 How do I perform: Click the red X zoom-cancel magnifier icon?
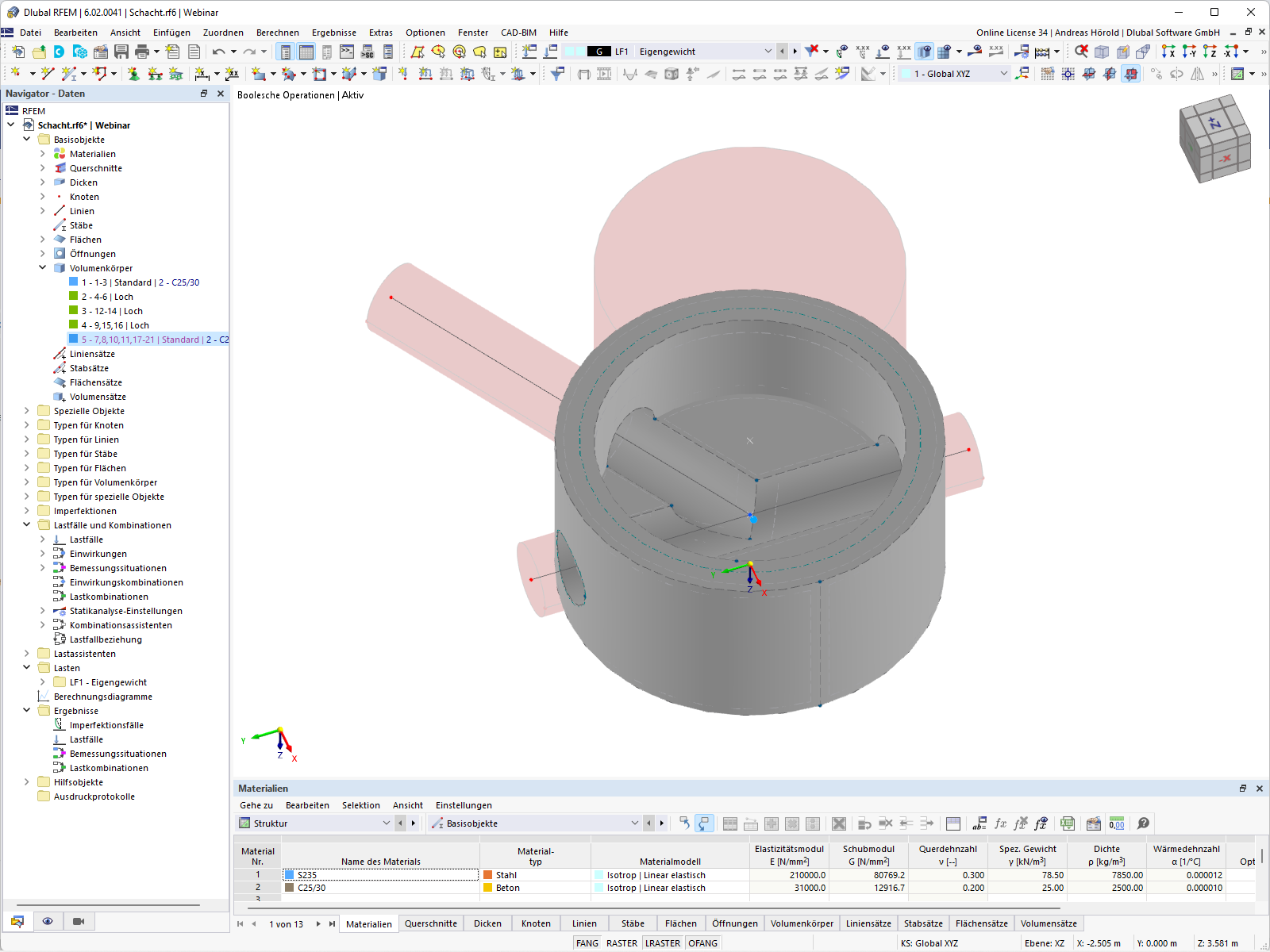coord(1081,52)
